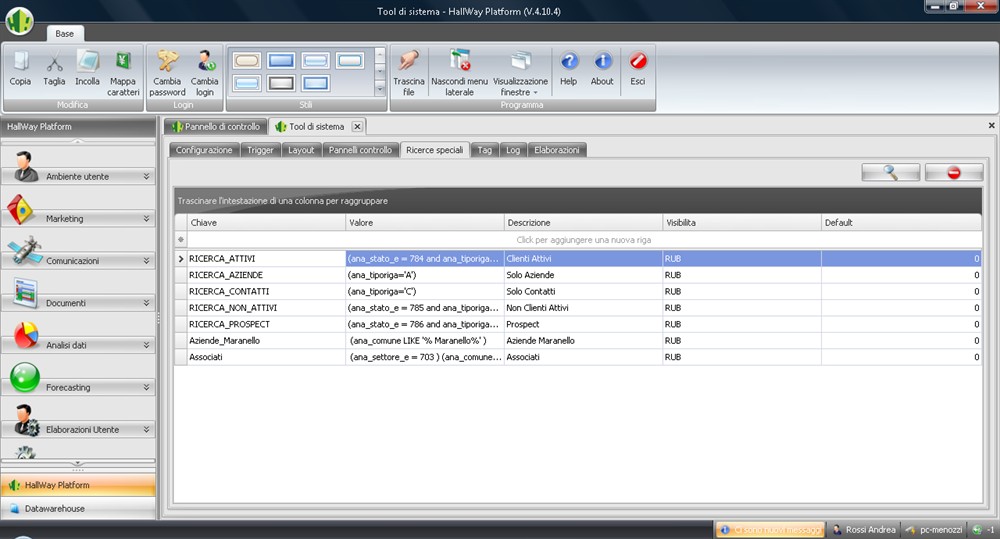Sort by the Default column header
Screen dimensions: 1000x539
click(901, 223)
